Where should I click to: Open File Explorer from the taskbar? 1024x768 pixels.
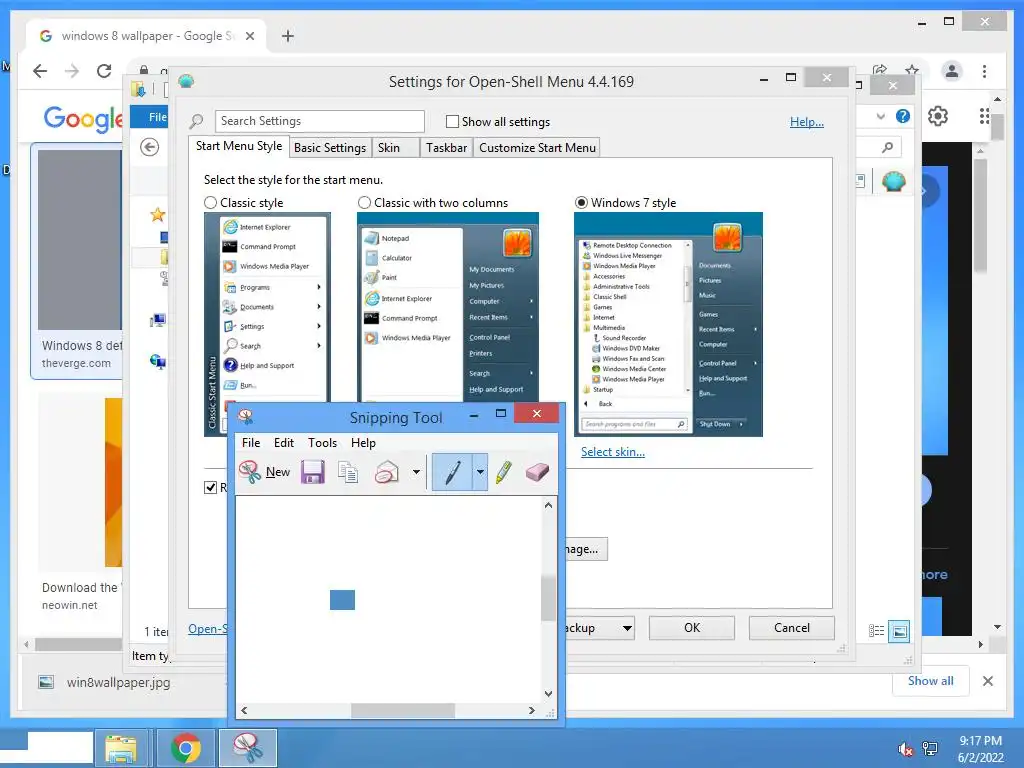121,748
